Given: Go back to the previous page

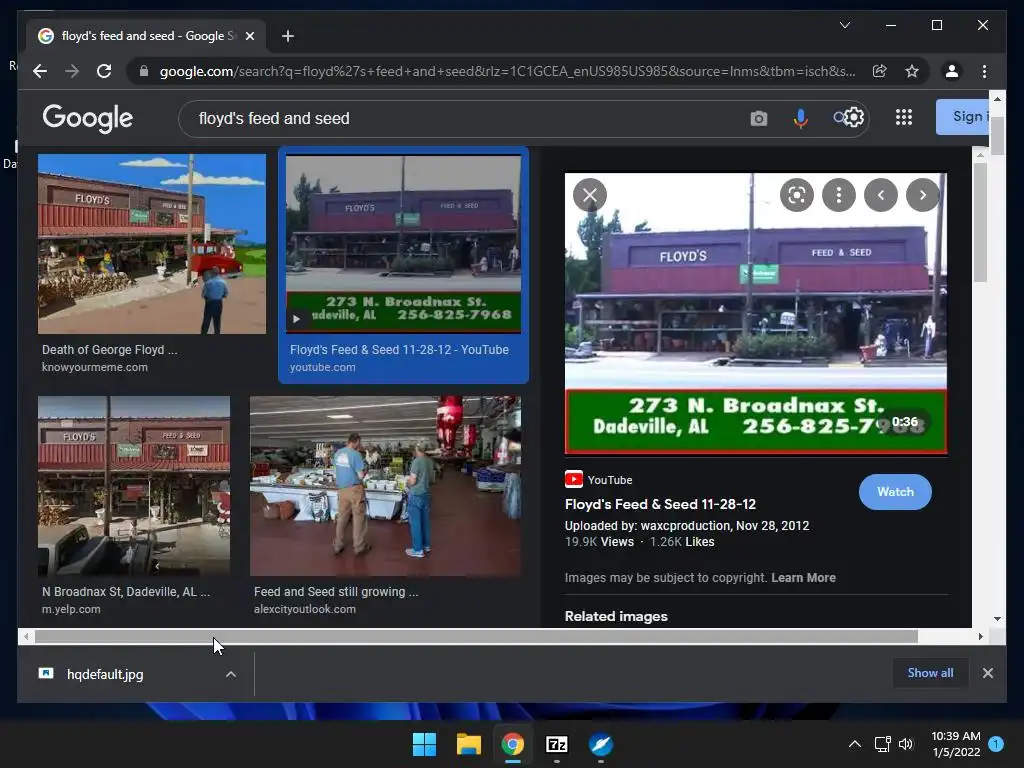Looking at the screenshot, I should click(40, 71).
